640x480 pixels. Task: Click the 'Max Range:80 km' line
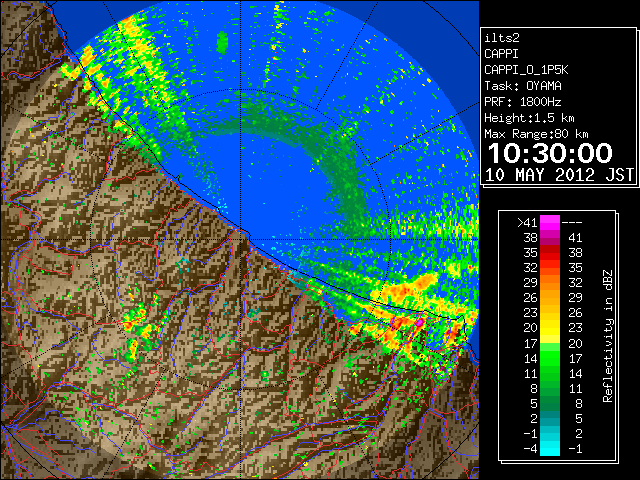pos(536,134)
